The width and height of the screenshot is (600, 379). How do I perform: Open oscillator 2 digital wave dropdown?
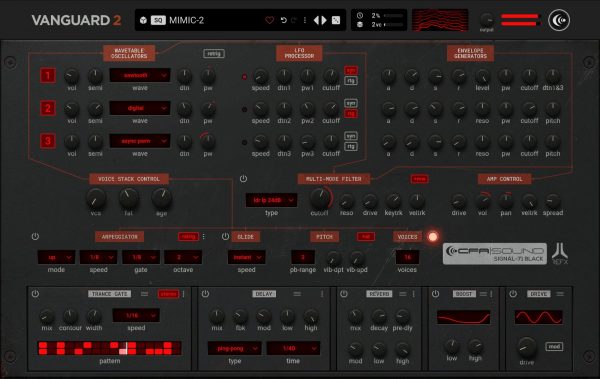pyautogui.click(x=140, y=108)
